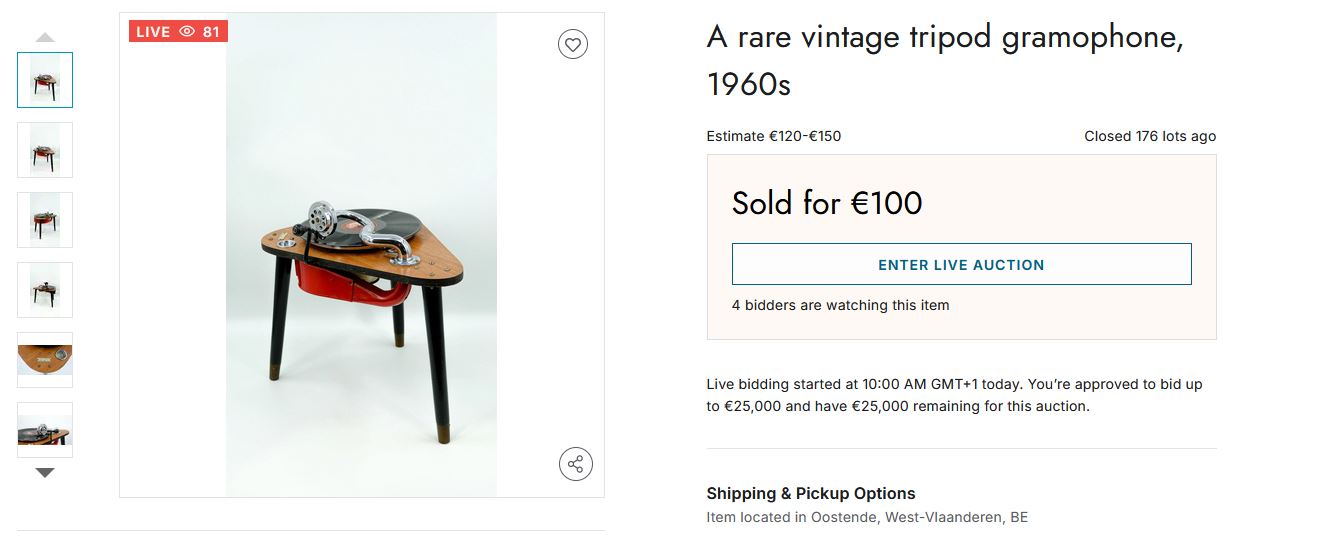Image resolution: width=1334 pixels, height=547 pixels.
Task: Click the Shipping & Pickup Options heading
Action: pyautogui.click(x=811, y=493)
